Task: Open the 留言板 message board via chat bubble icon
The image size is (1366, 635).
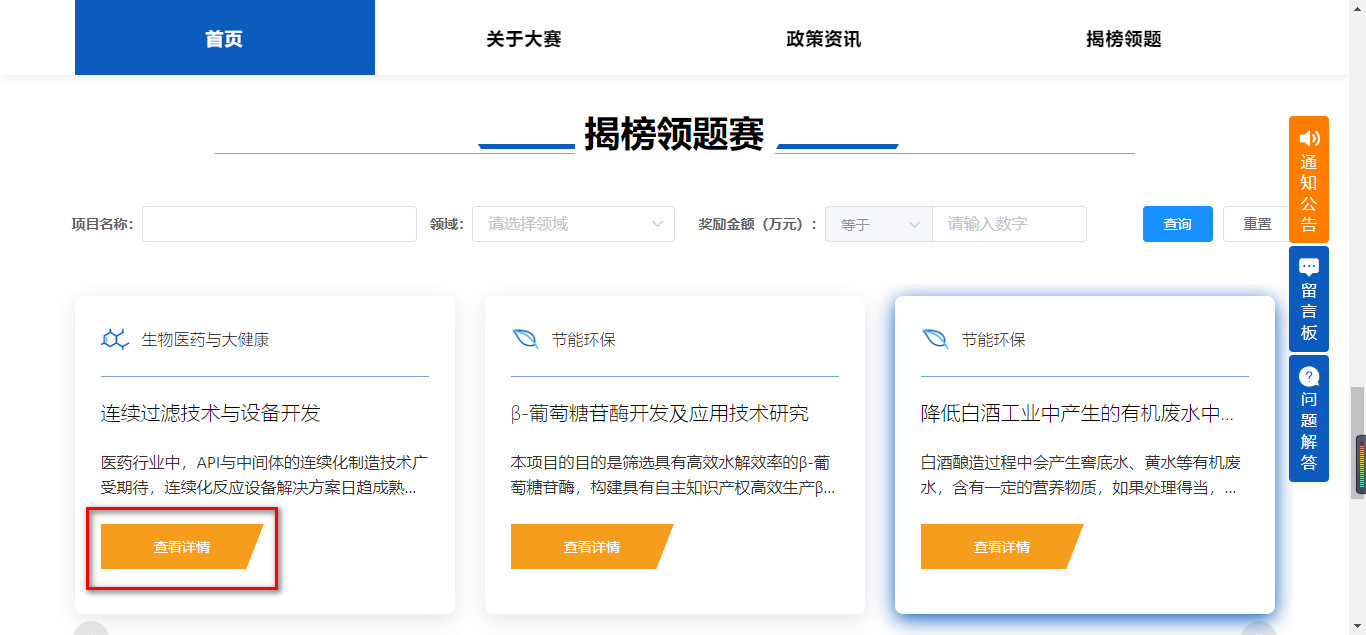Action: [x=1308, y=267]
